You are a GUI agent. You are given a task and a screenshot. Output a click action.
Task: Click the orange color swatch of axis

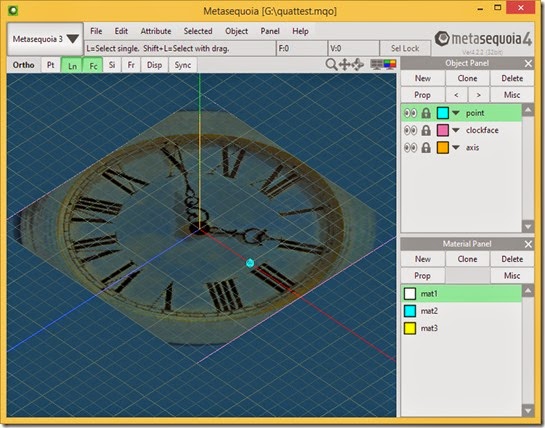point(442,148)
